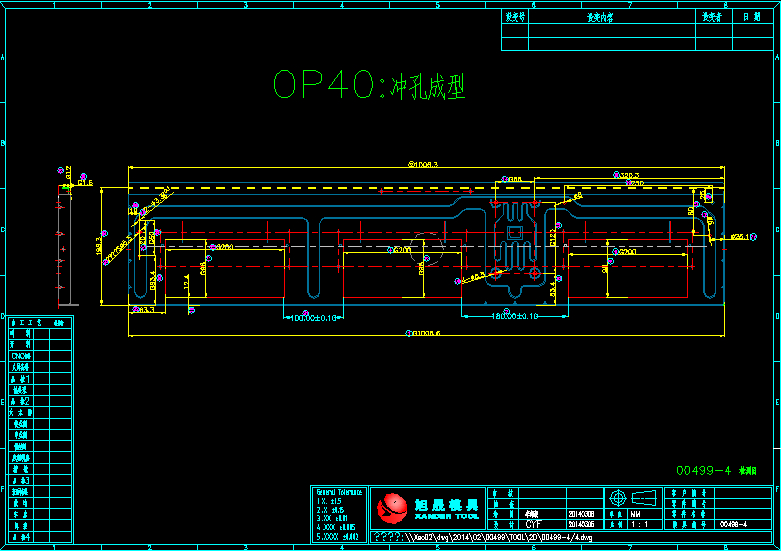Select the CYF designer name cell
The image size is (781, 551).
[x=534, y=523]
